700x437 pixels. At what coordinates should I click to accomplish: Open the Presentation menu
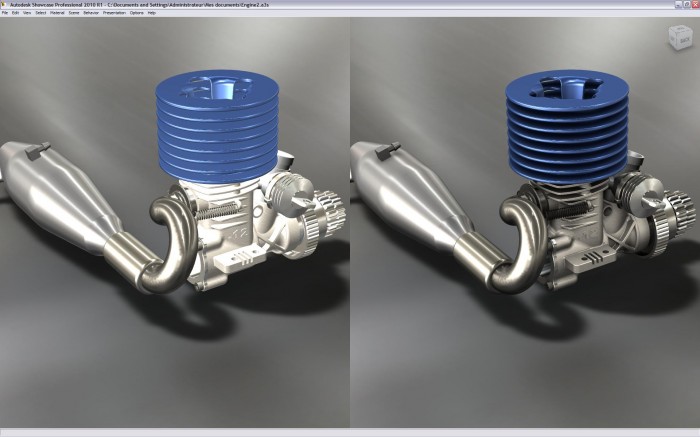(x=114, y=13)
